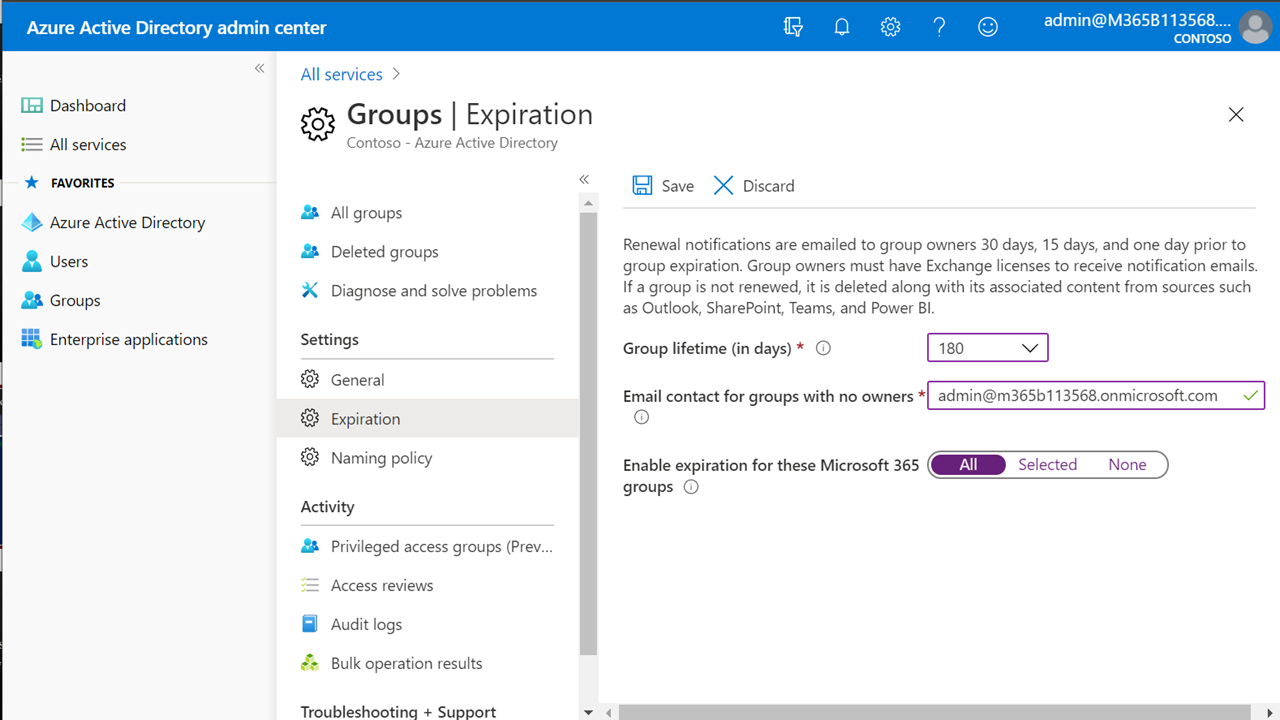Collapse the main left sidebar

259,68
